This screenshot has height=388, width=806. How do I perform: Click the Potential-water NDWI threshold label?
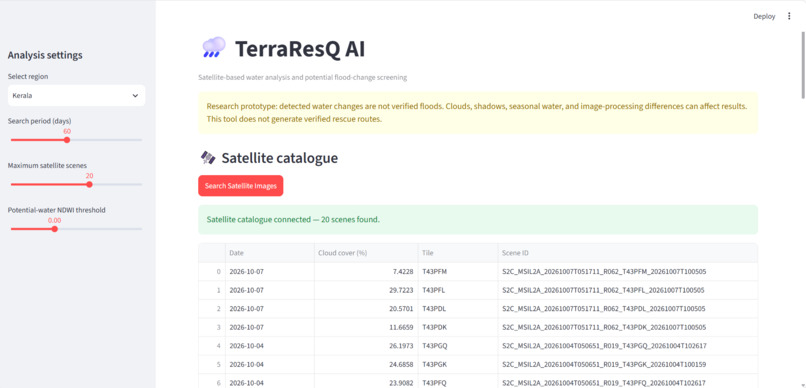click(57, 210)
